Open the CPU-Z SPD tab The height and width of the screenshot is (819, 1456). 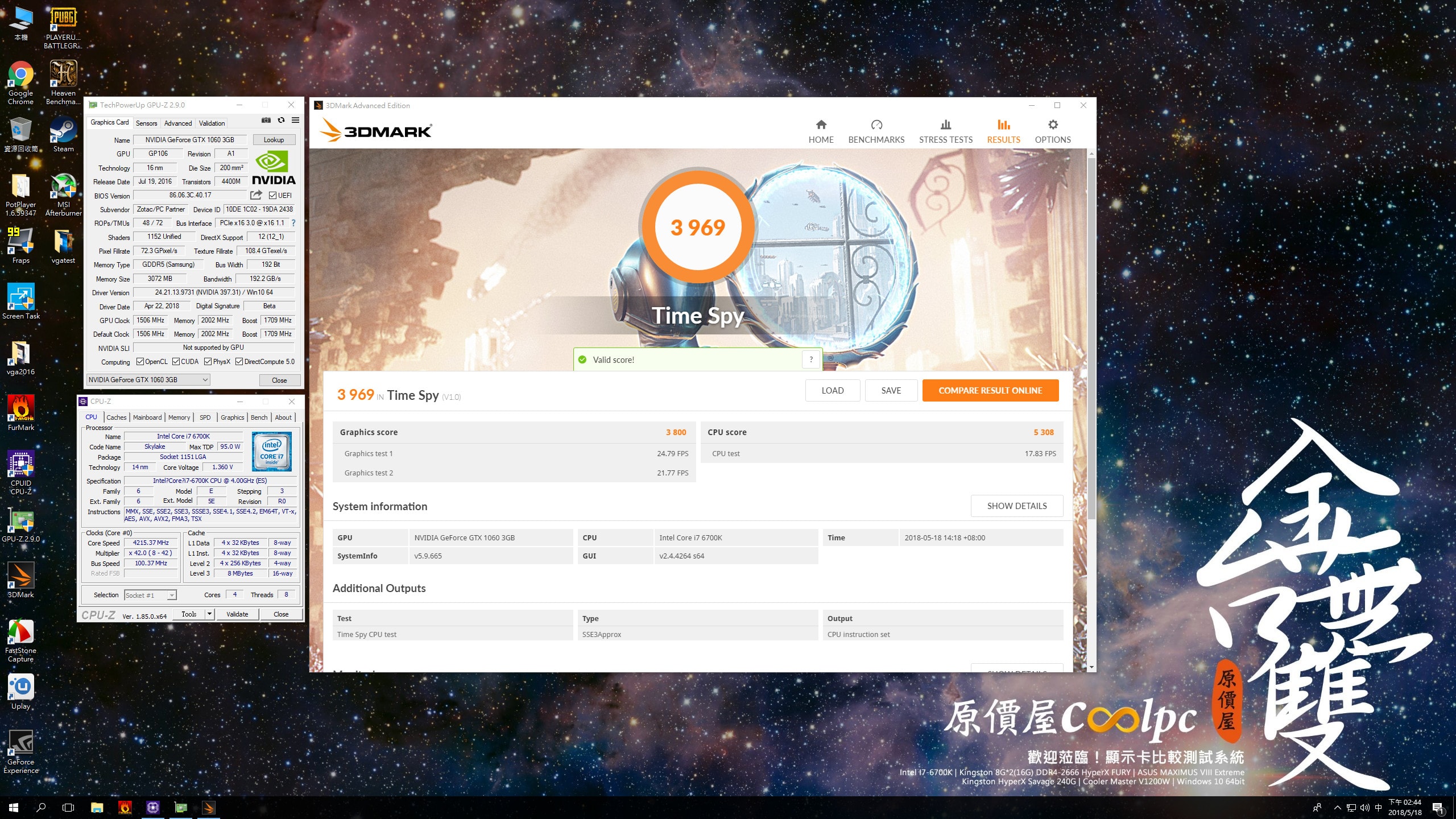click(205, 417)
